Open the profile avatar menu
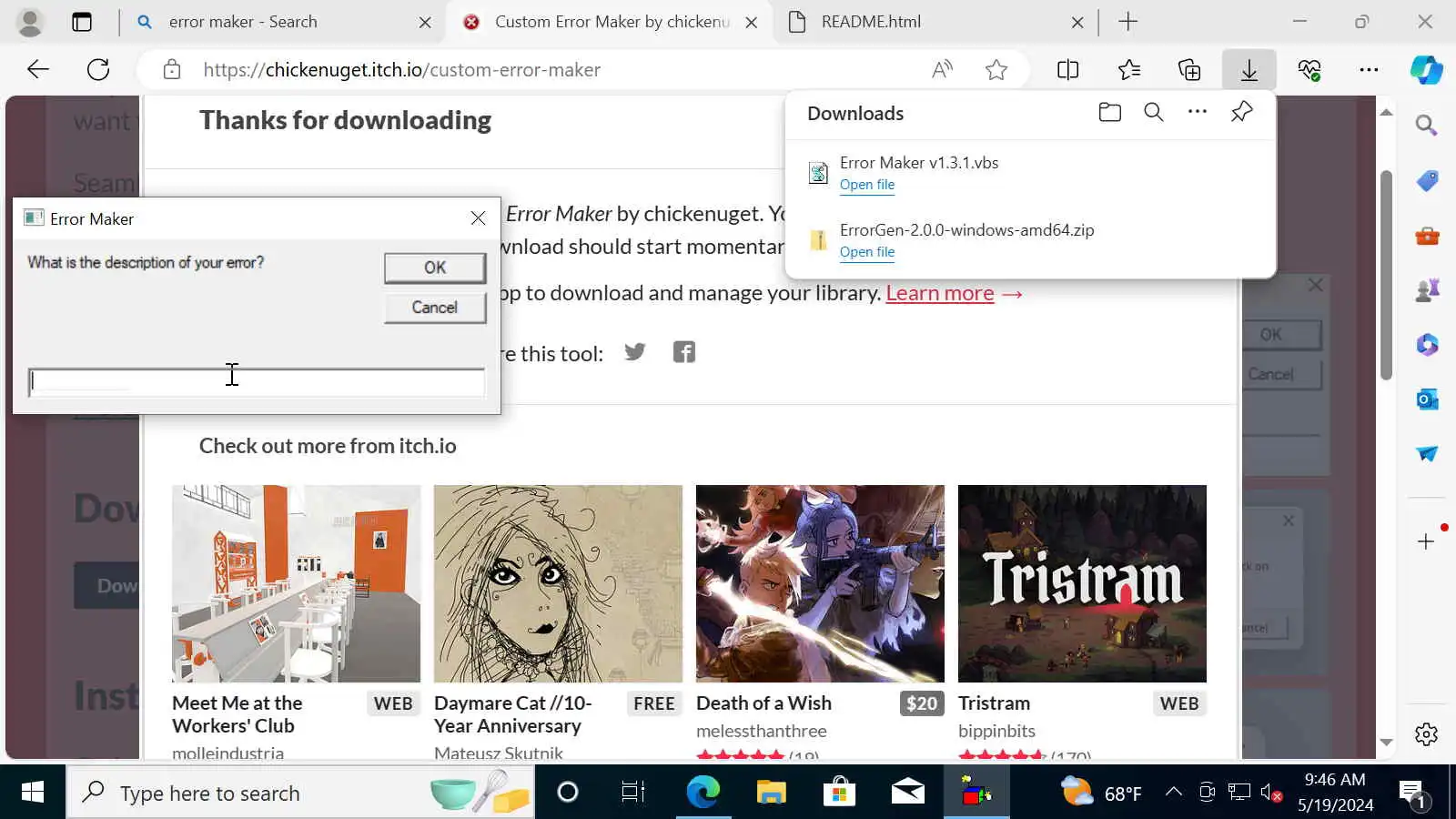Screen dimensions: 1456x819 click(30, 22)
